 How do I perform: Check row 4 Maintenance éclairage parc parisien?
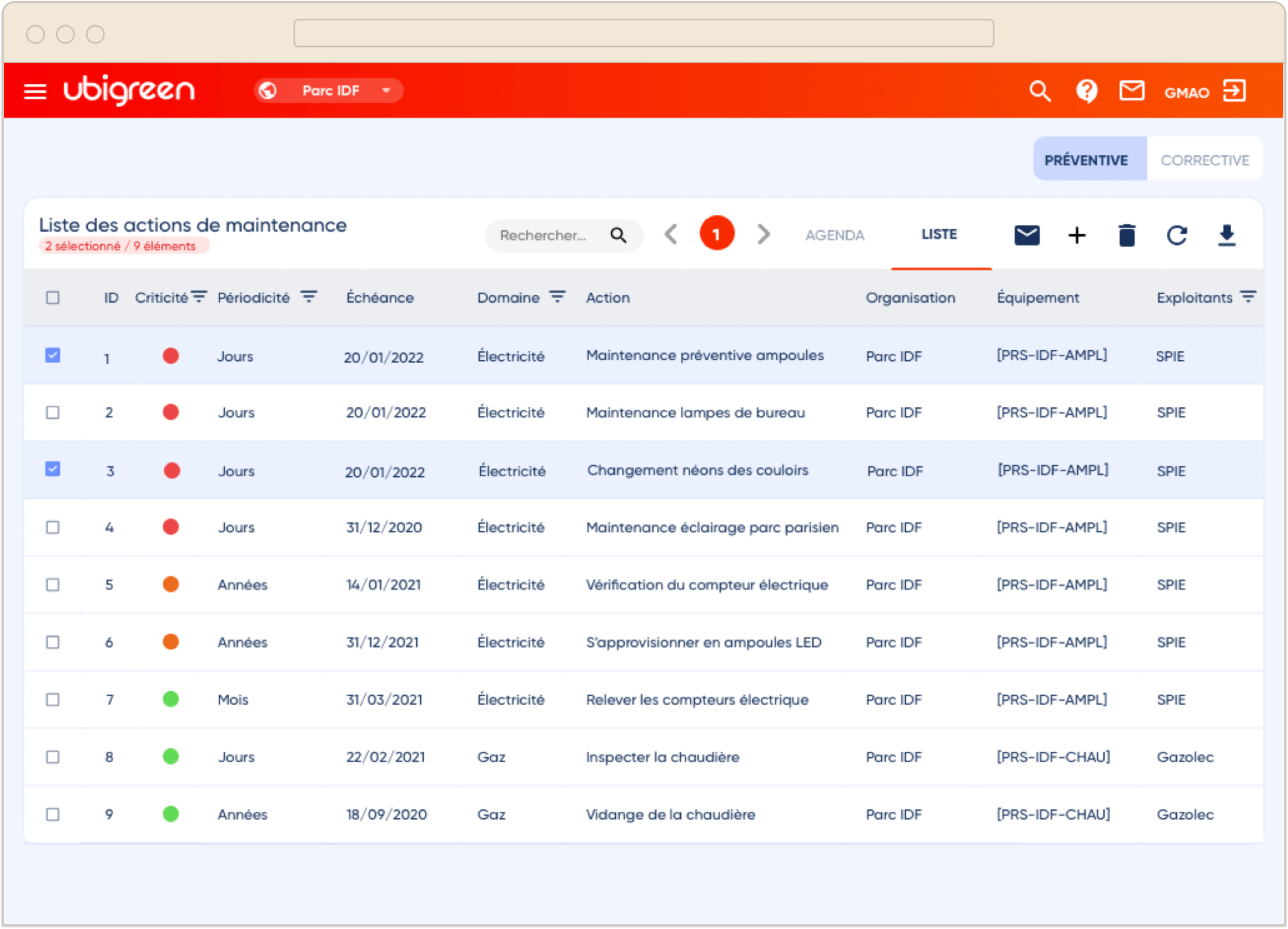pyautogui.click(x=53, y=527)
